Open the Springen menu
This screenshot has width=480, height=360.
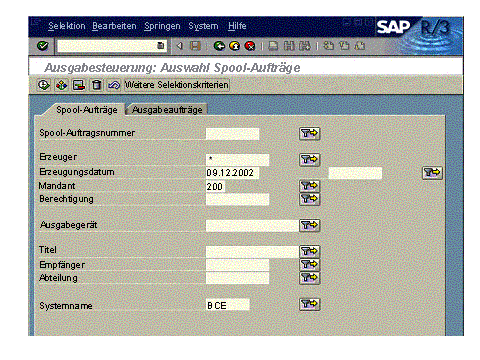click(162, 26)
